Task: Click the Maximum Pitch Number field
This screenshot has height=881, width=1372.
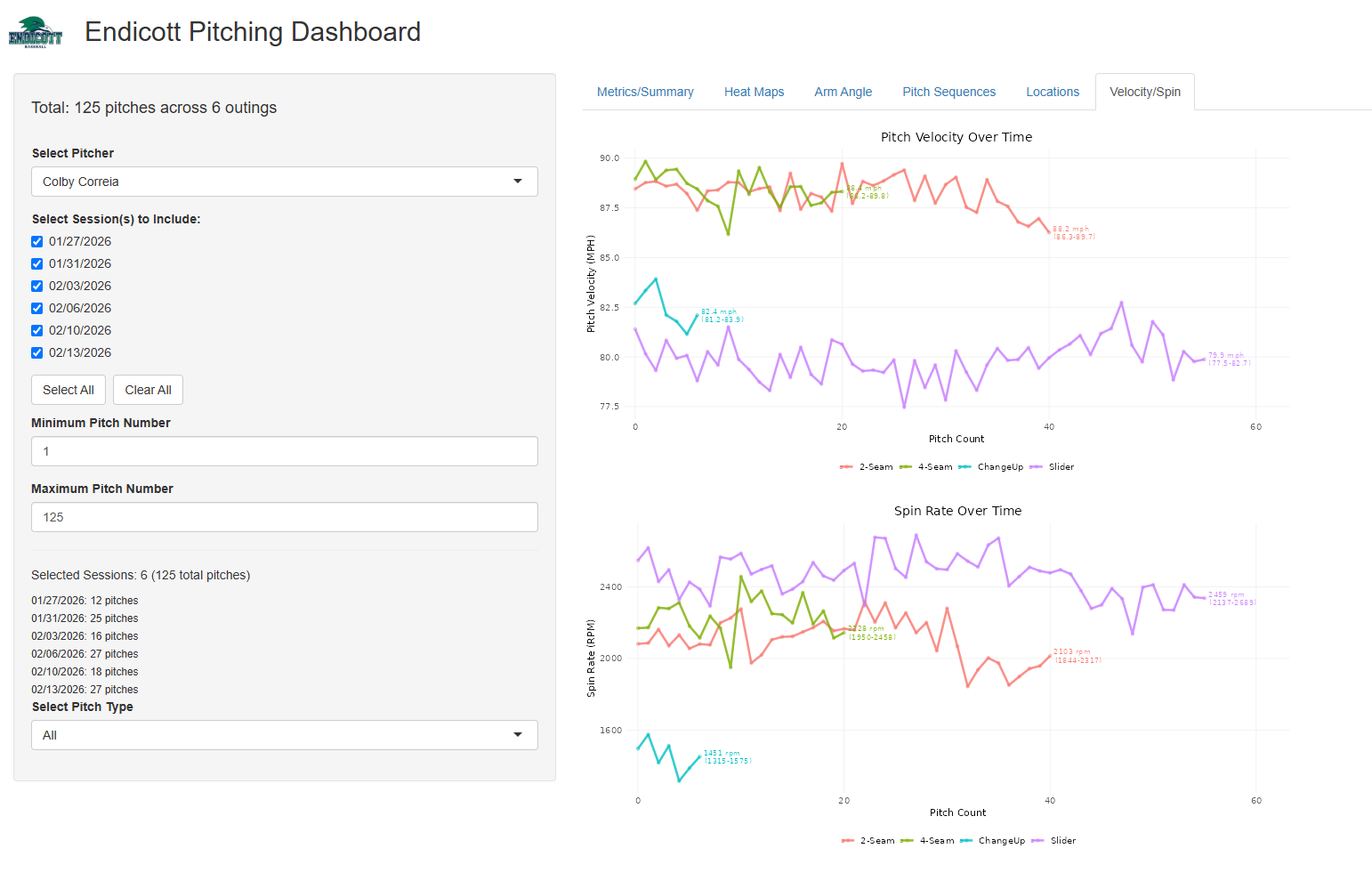Action: click(285, 517)
